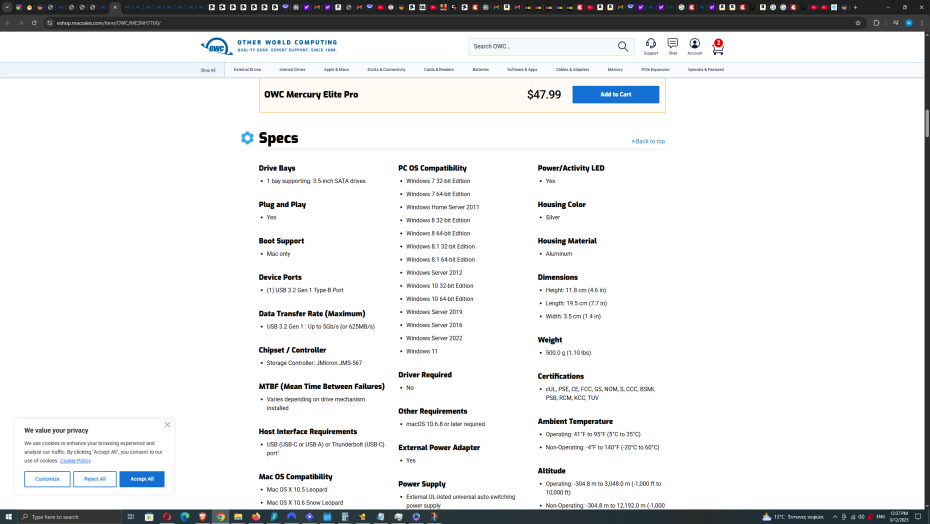Click the Search OWC input field

pyautogui.click(x=543, y=46)
